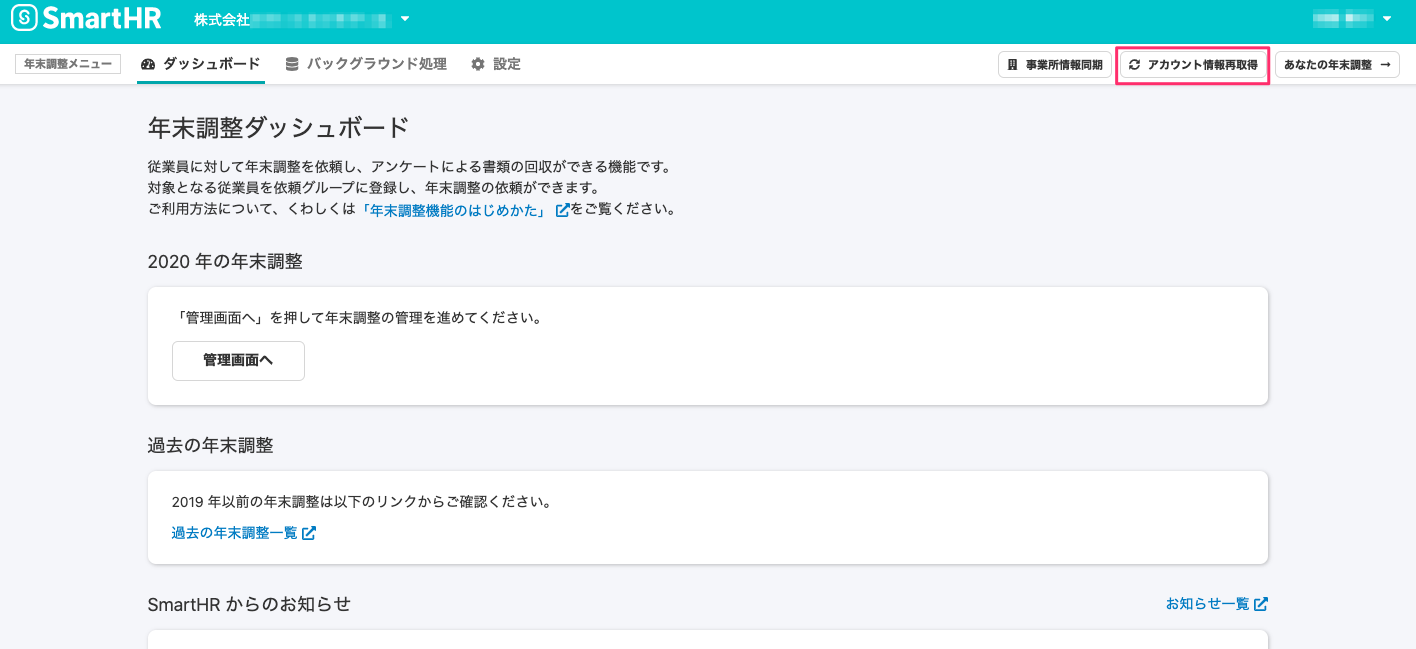Click the 管理画面へ button

pyautogui.click(x=238, y=361)
